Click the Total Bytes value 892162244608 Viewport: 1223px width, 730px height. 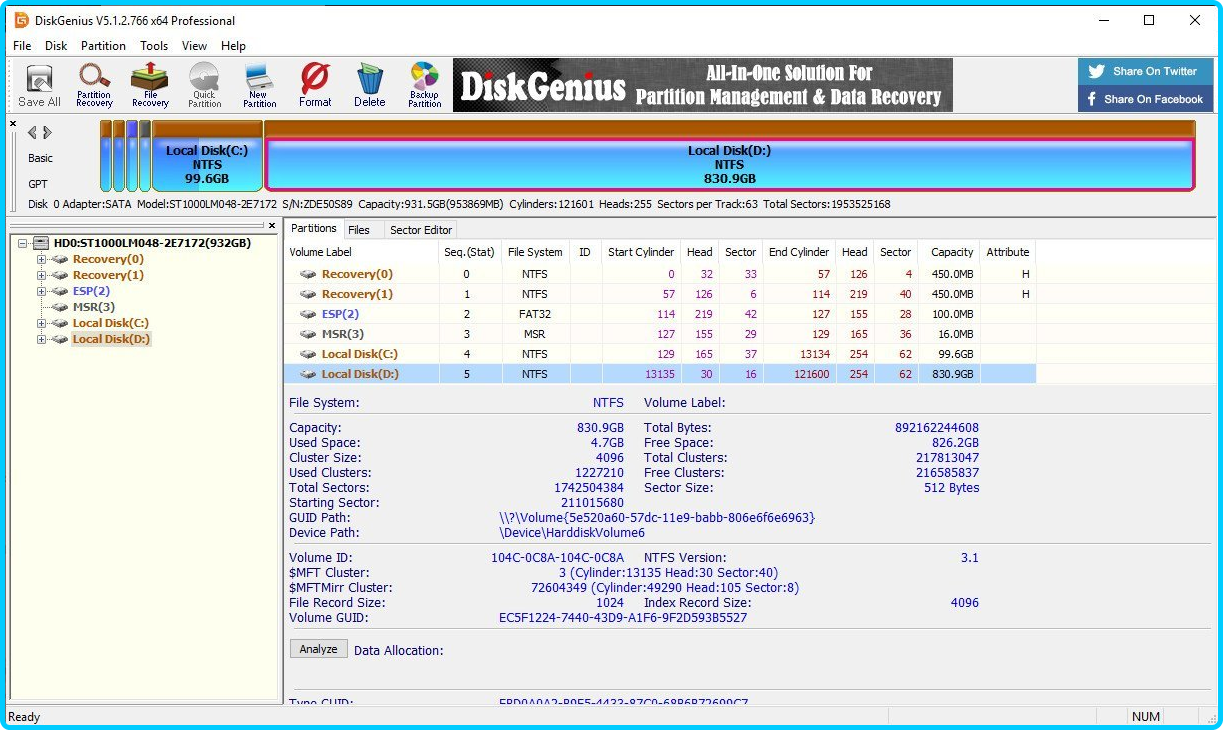[x=937, y=428]
